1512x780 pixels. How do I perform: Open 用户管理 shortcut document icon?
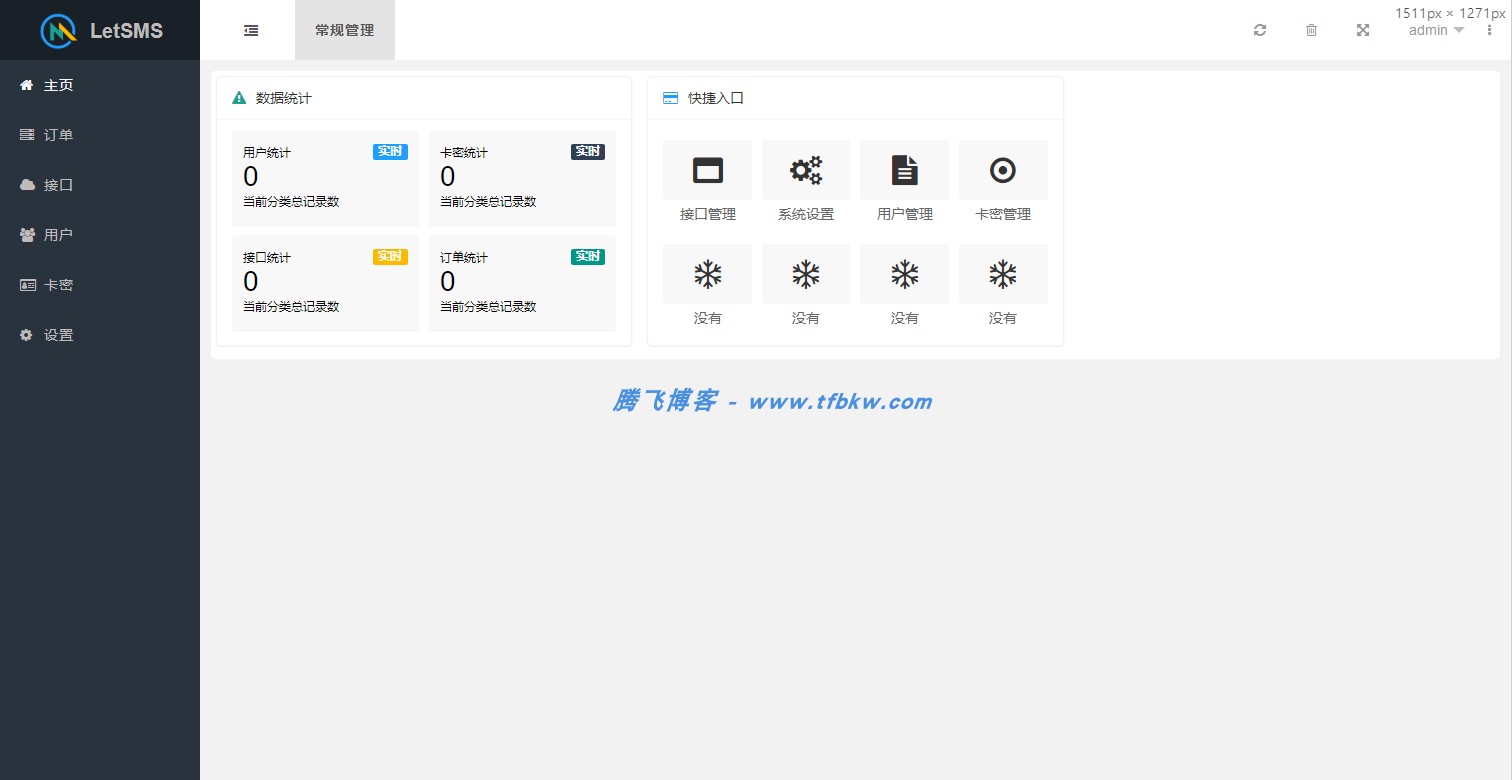coord(905,170)
